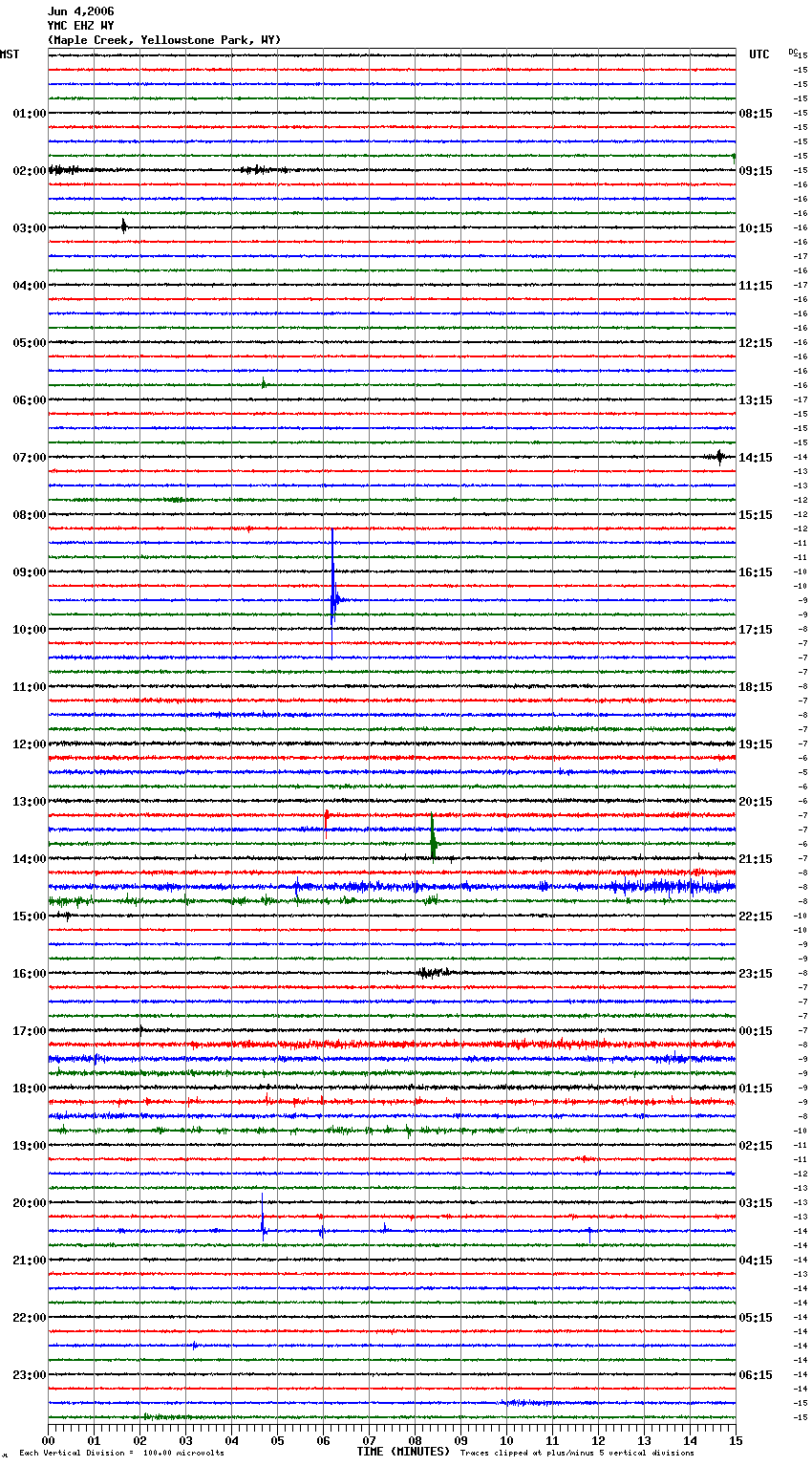
Task: Select the '09:00' MST time label
Action: (x=30, y=572)
